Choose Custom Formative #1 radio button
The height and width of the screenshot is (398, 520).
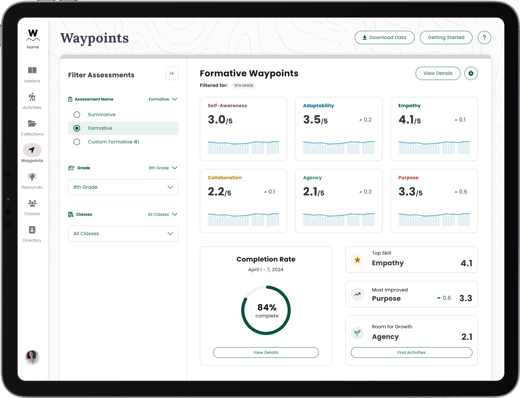(x=77, y=142)
